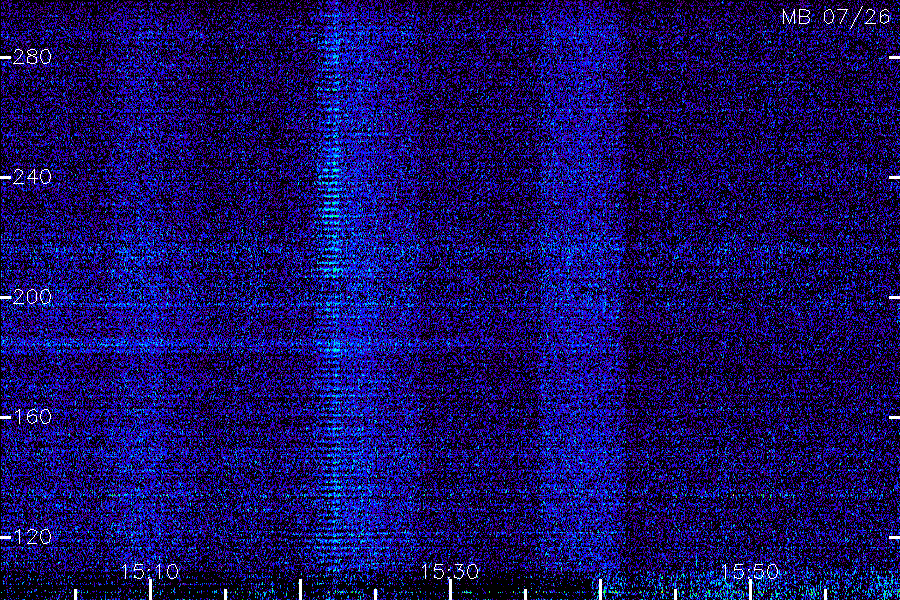Click the 200 frequency axis label
900x600 pixels.
(32, 297)
